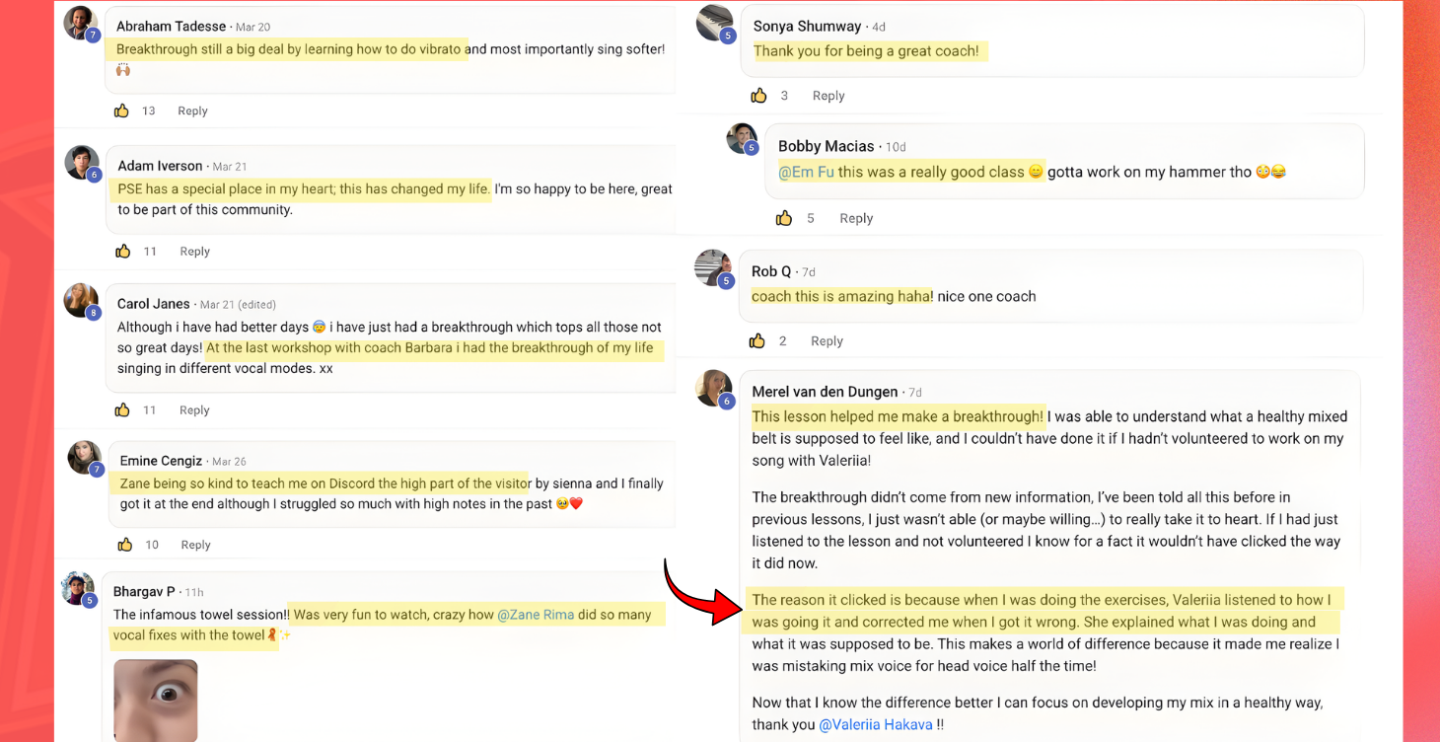This screenshot has width=1440, height=742.
Task: Open the @Em Fu mention link
Action: pyautogui.click(x=806, y=172)
